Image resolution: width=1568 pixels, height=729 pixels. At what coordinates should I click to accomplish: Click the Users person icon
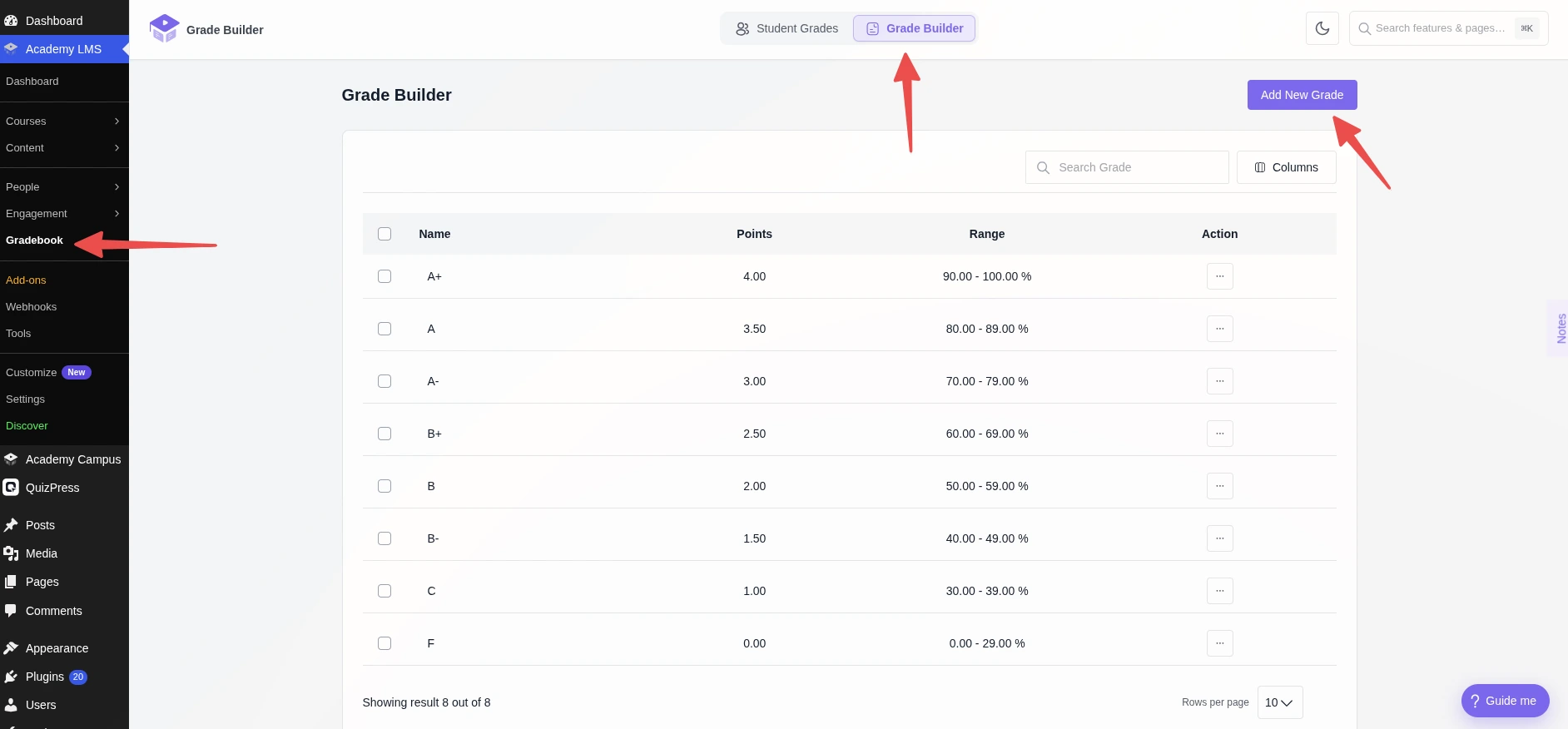[x=11, y=705]
